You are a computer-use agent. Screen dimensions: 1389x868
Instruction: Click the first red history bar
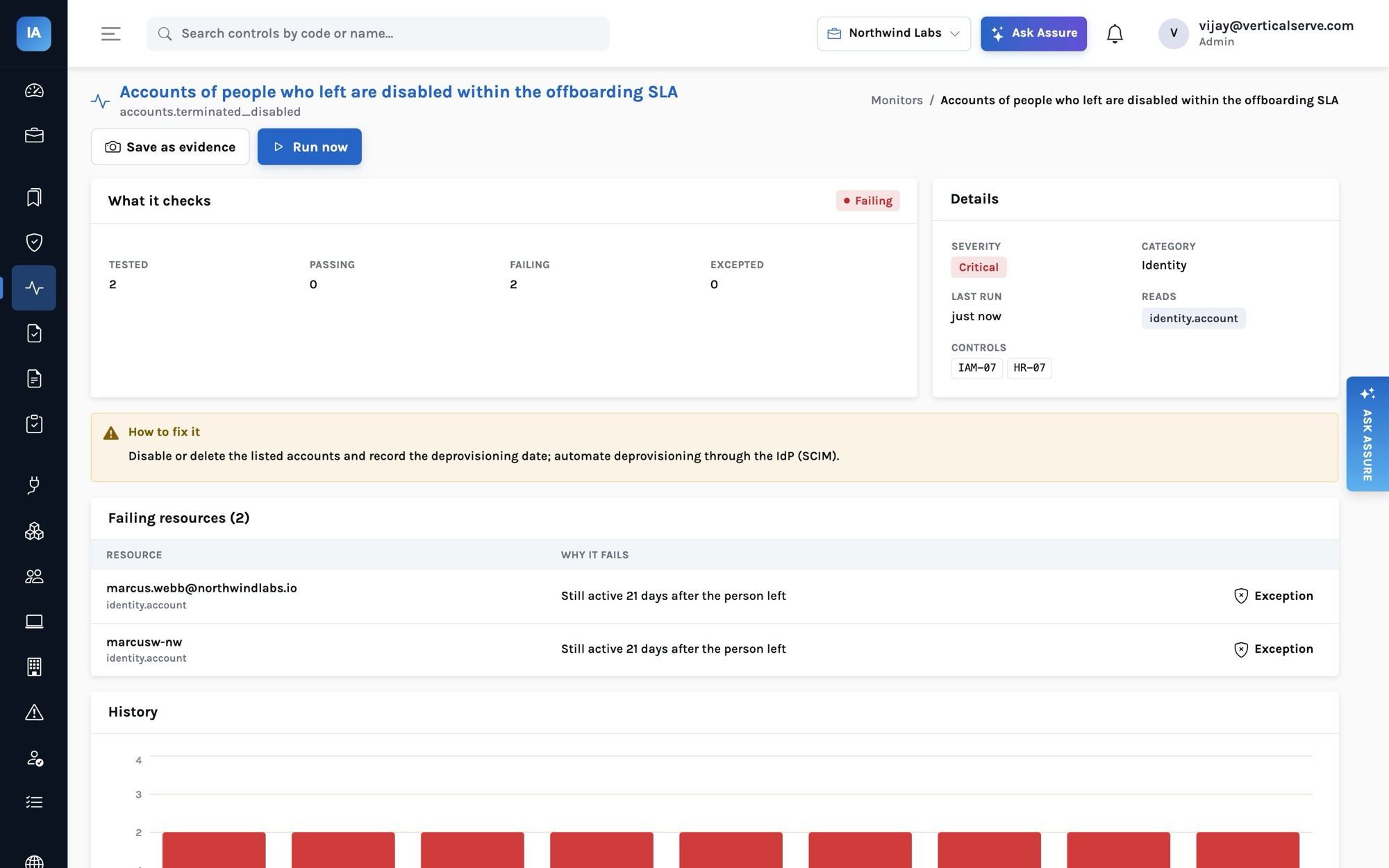(x=214, y=850)
